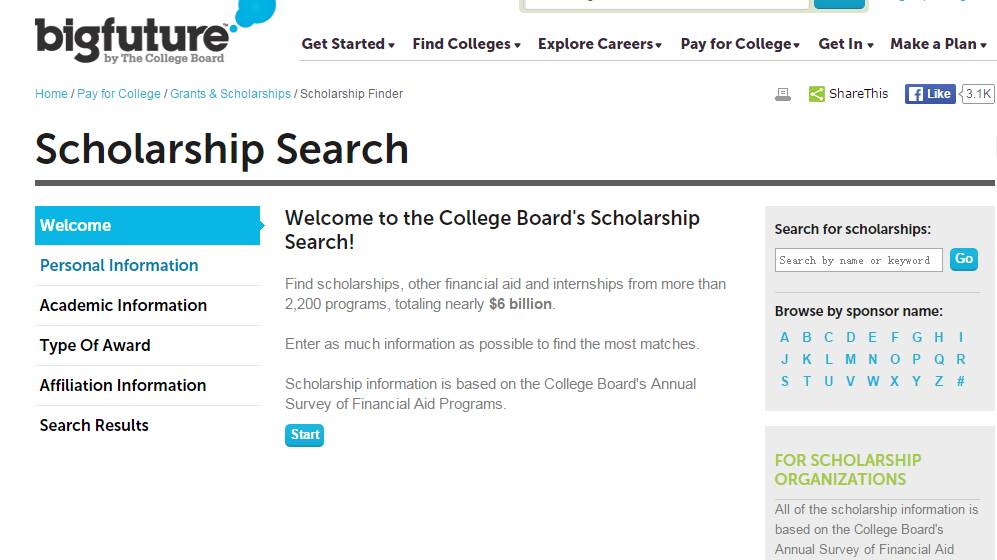Image resolution: width=997 pixels, height=560 pixels.
Task: Click the Go search button
Action: [964, 259]
